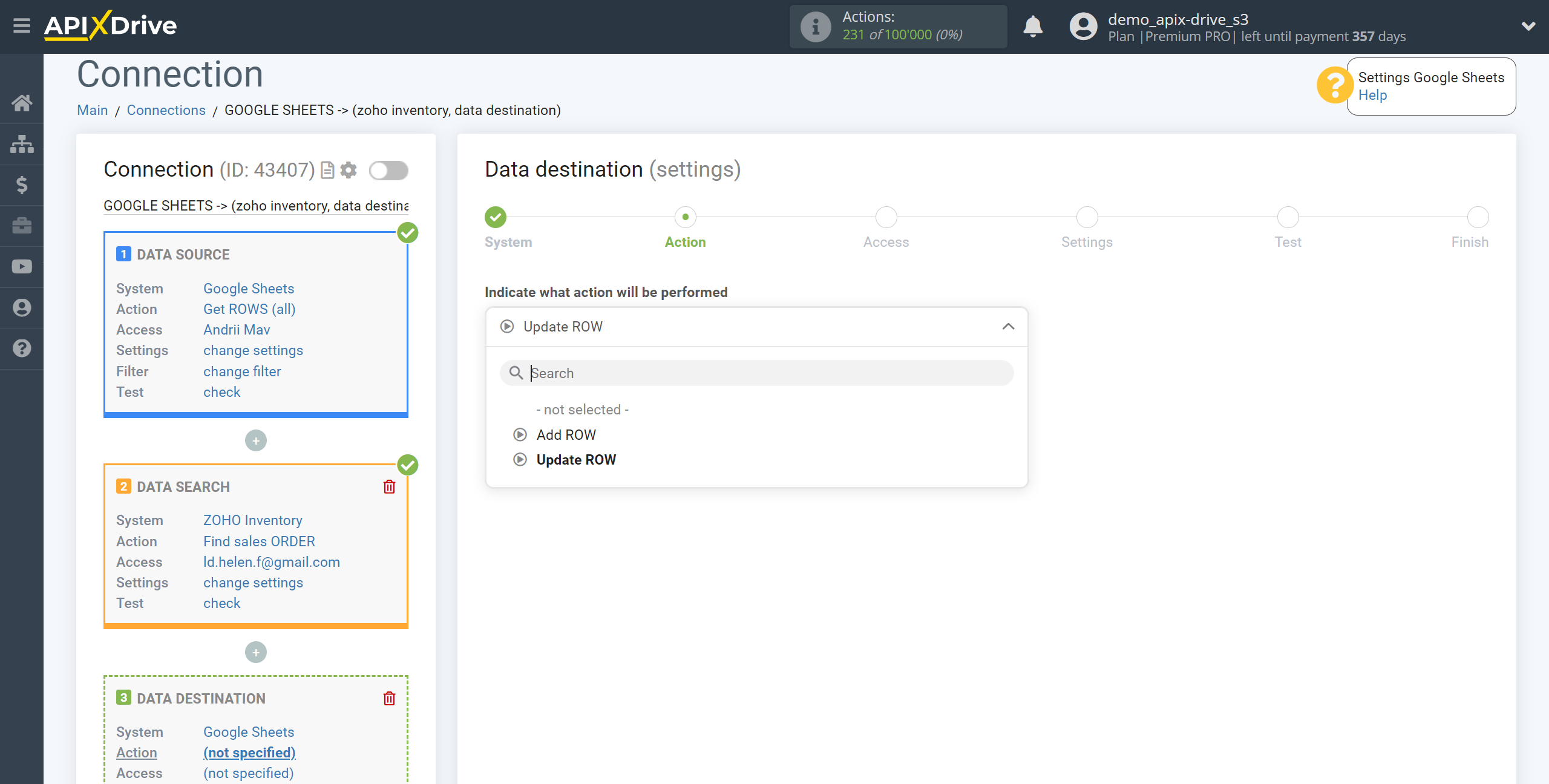Toggle the connection enabled switch off

(389, 170)
